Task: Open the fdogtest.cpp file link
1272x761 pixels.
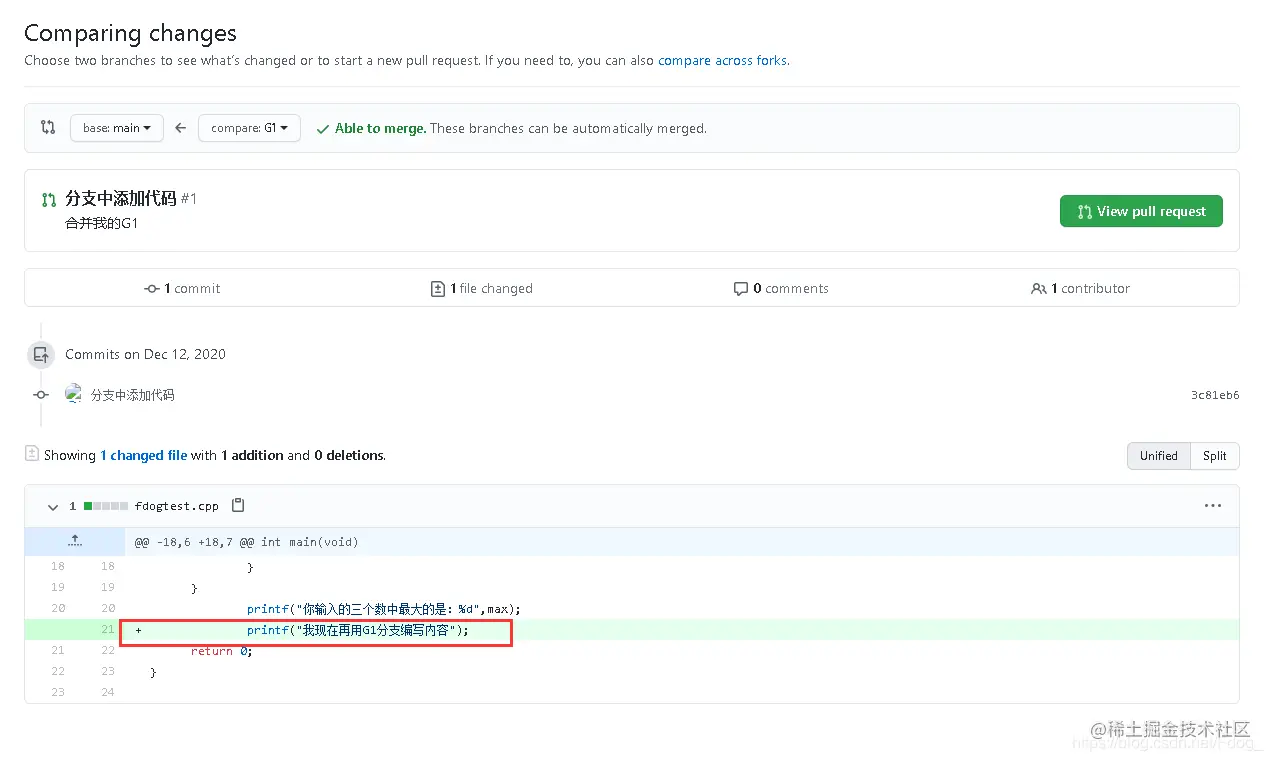Action: click(x=176, y=506)
